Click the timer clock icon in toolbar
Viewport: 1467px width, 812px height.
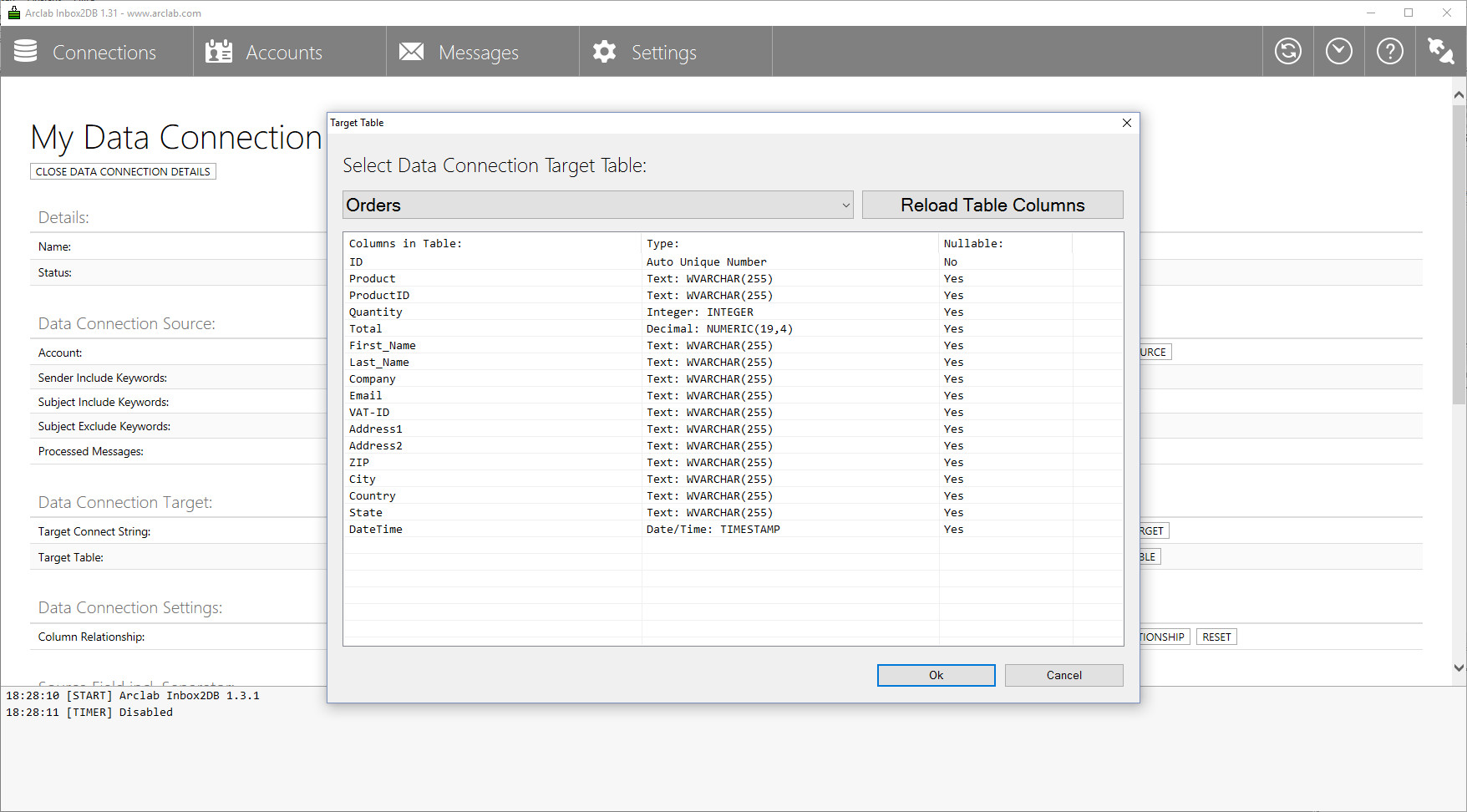1339,52
